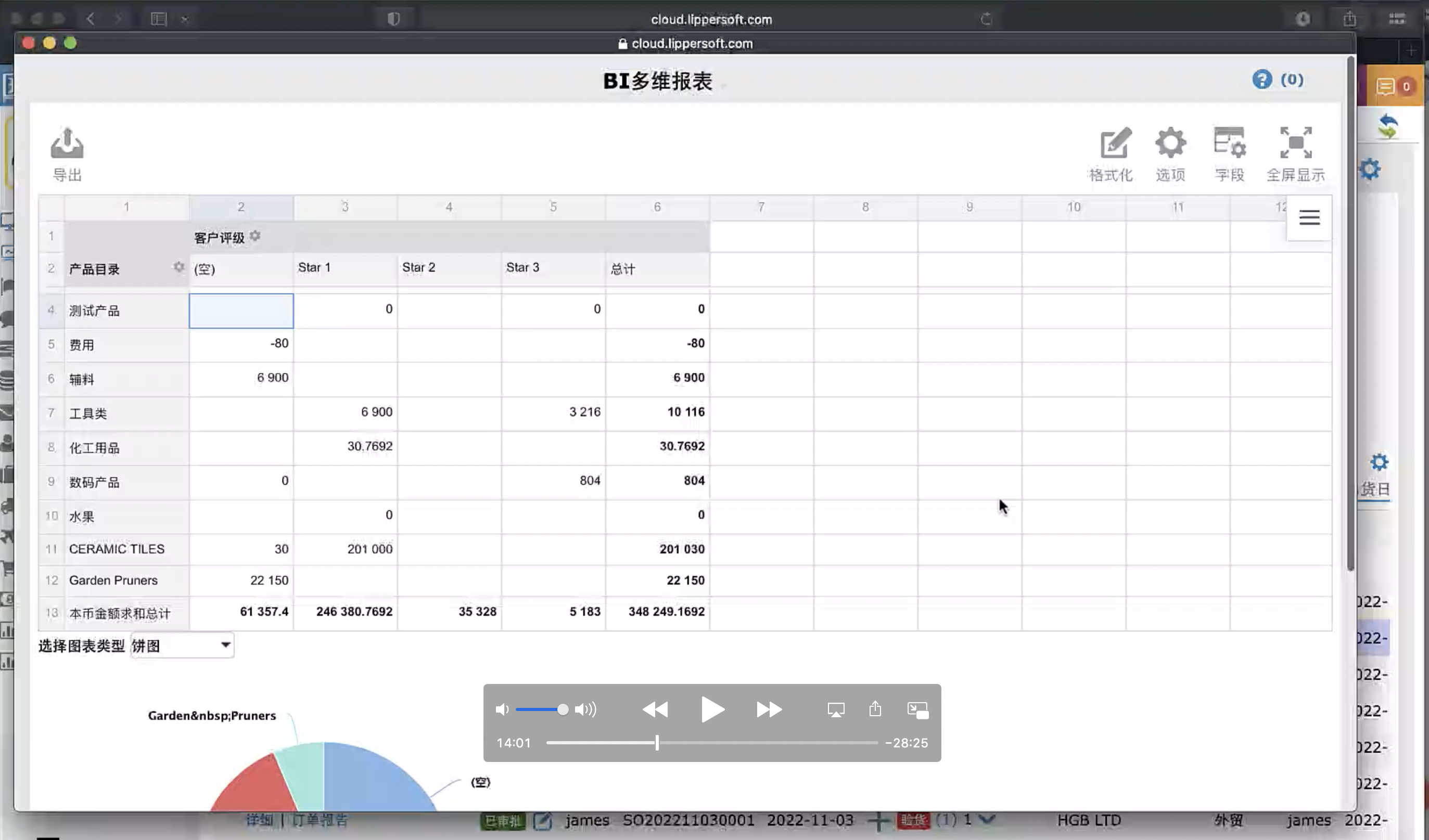Select the Star 2 column header cell
The height and width of the screenshot is (840, 1429).
(449, 267)
